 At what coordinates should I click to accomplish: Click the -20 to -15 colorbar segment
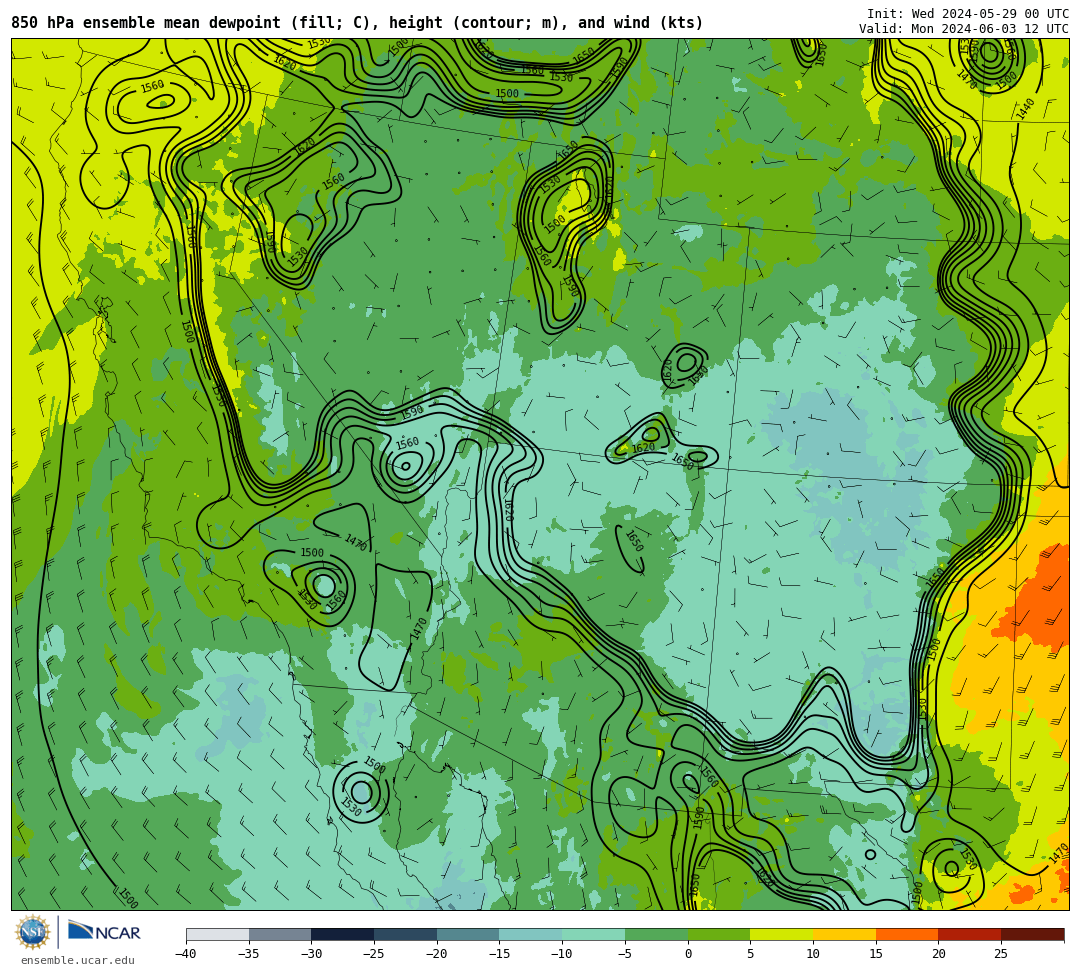pyautogui.click(x=468, y=934)
